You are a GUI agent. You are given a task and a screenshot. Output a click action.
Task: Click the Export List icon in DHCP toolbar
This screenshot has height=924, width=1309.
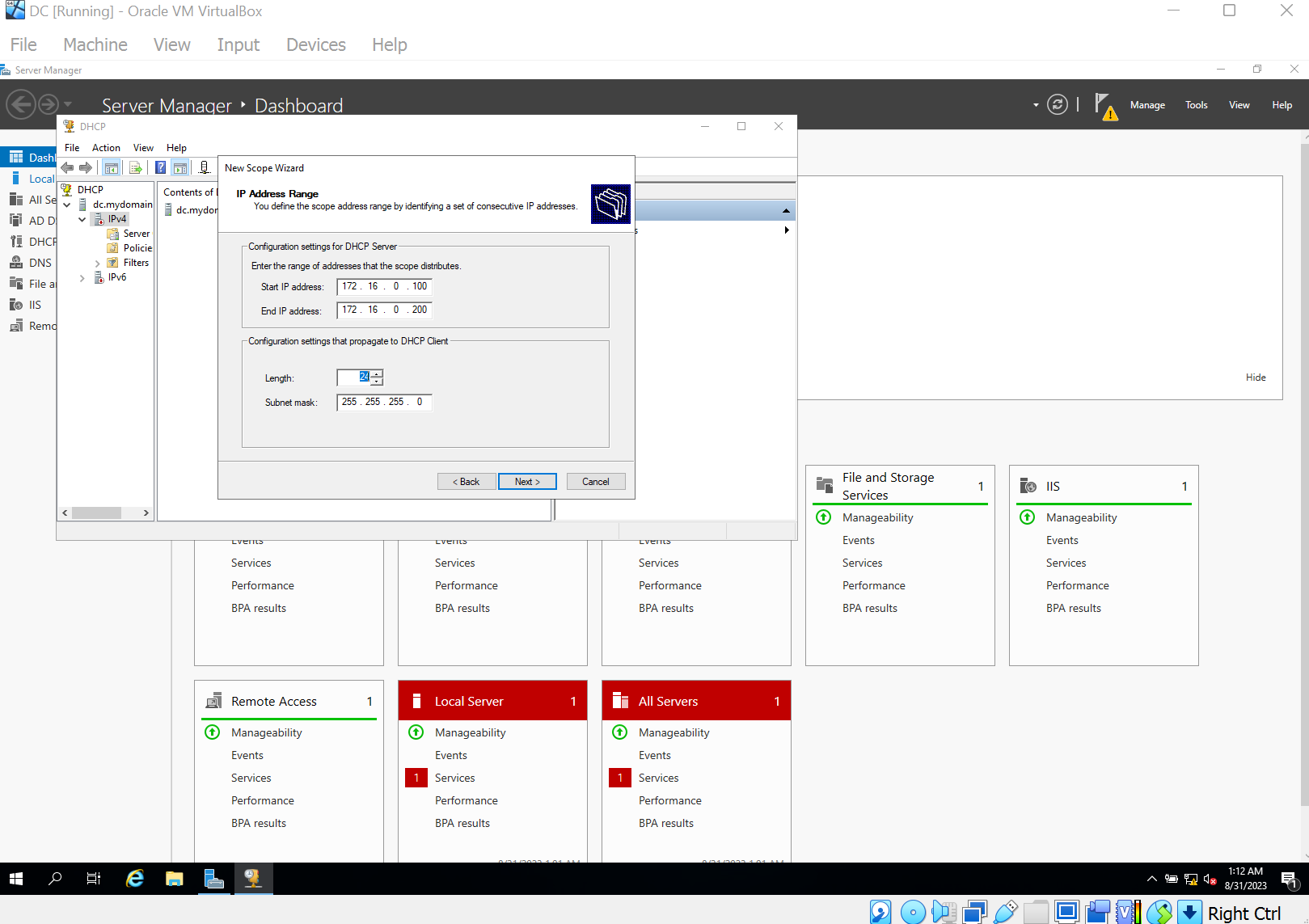[x=136, y=167]
